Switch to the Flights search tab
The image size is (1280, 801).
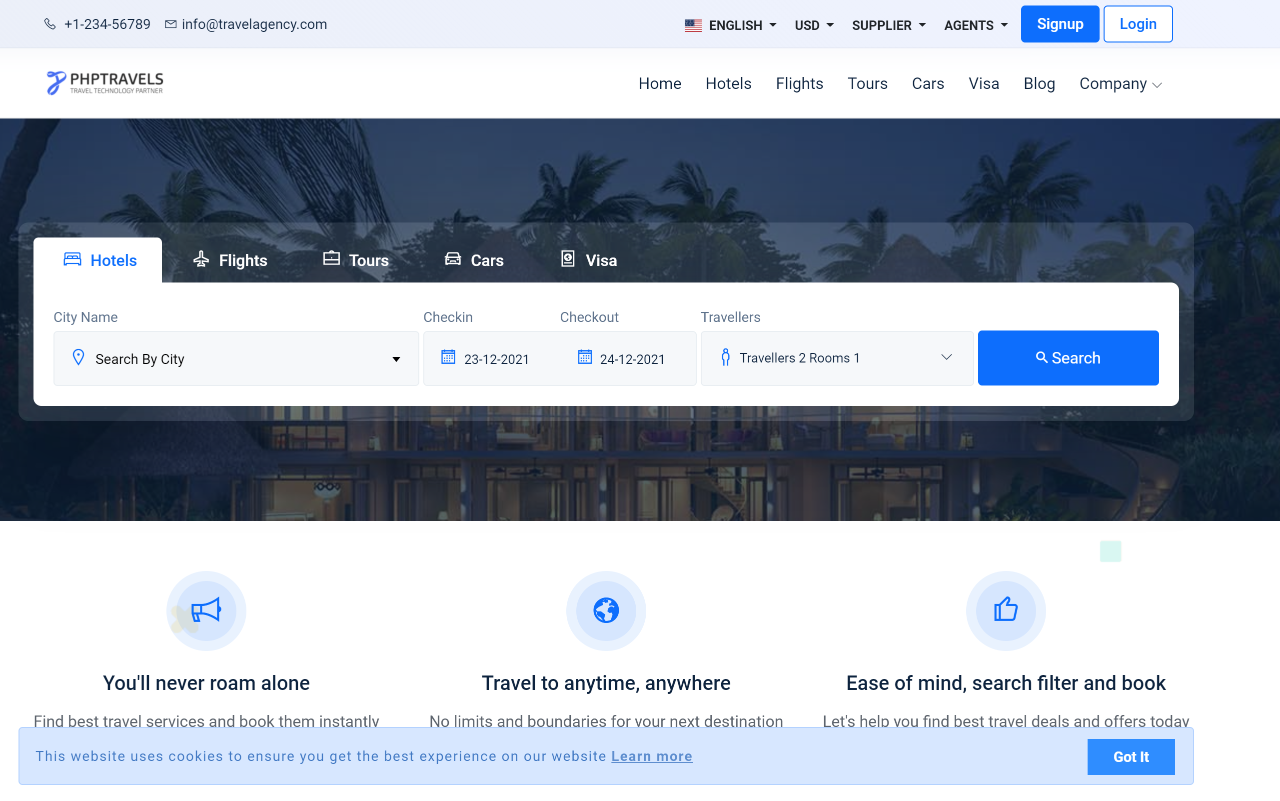click(x=230, y=260)
